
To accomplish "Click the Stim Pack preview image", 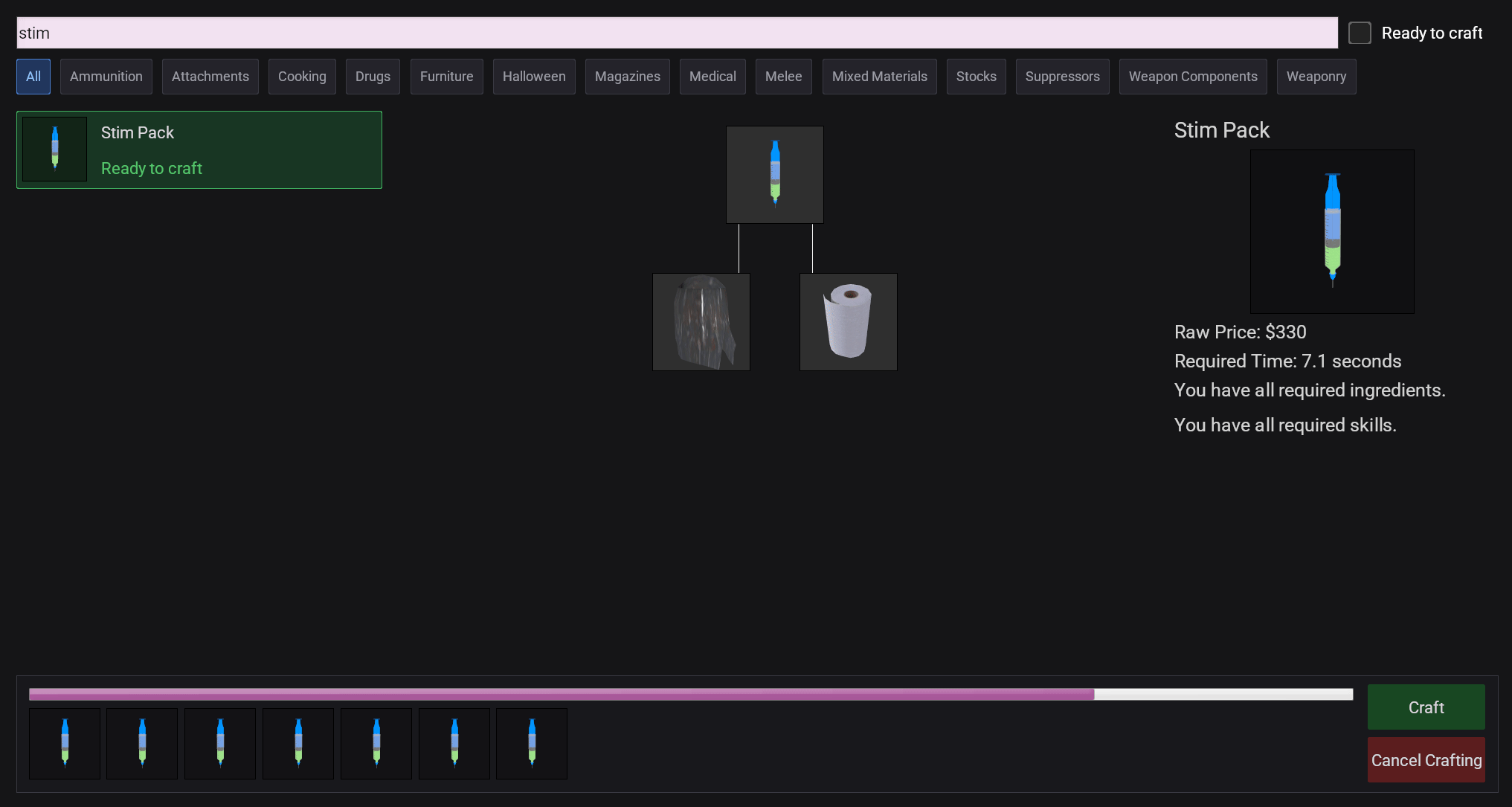I will pyautogui.click(x=1331, y=231).
